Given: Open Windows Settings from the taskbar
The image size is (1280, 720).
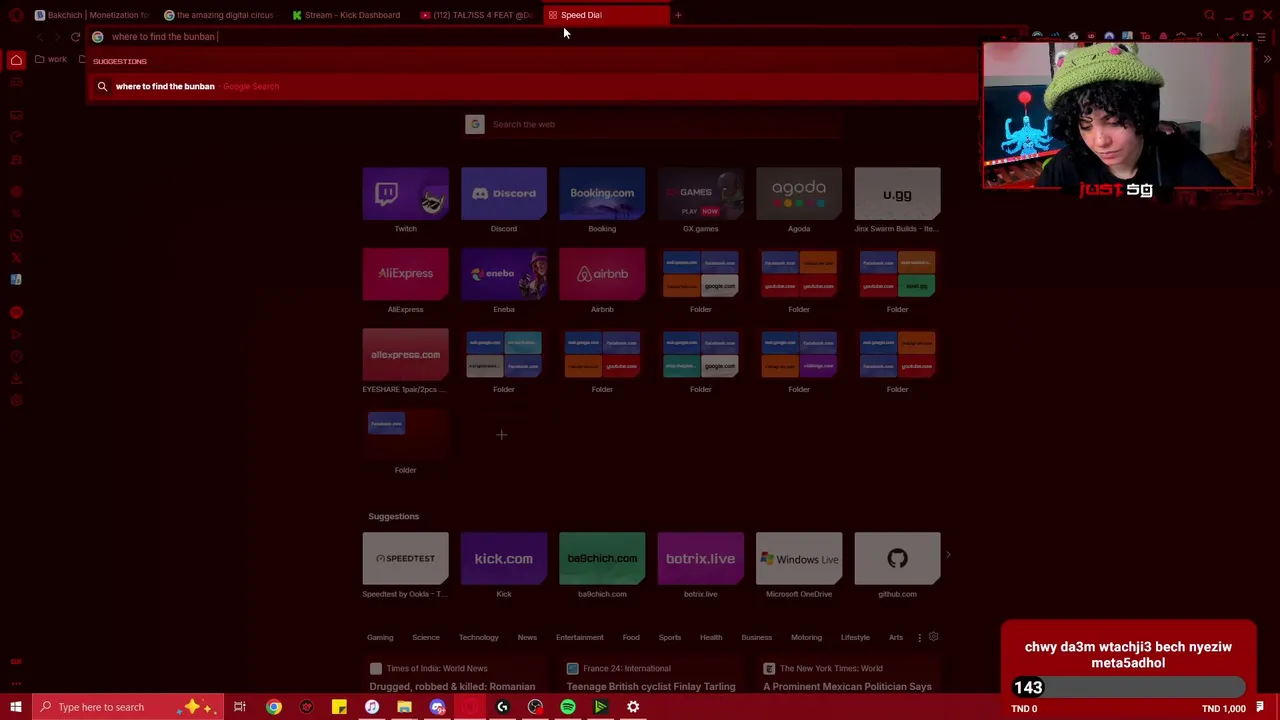Looking at the screenshot, I should point(633,708).
